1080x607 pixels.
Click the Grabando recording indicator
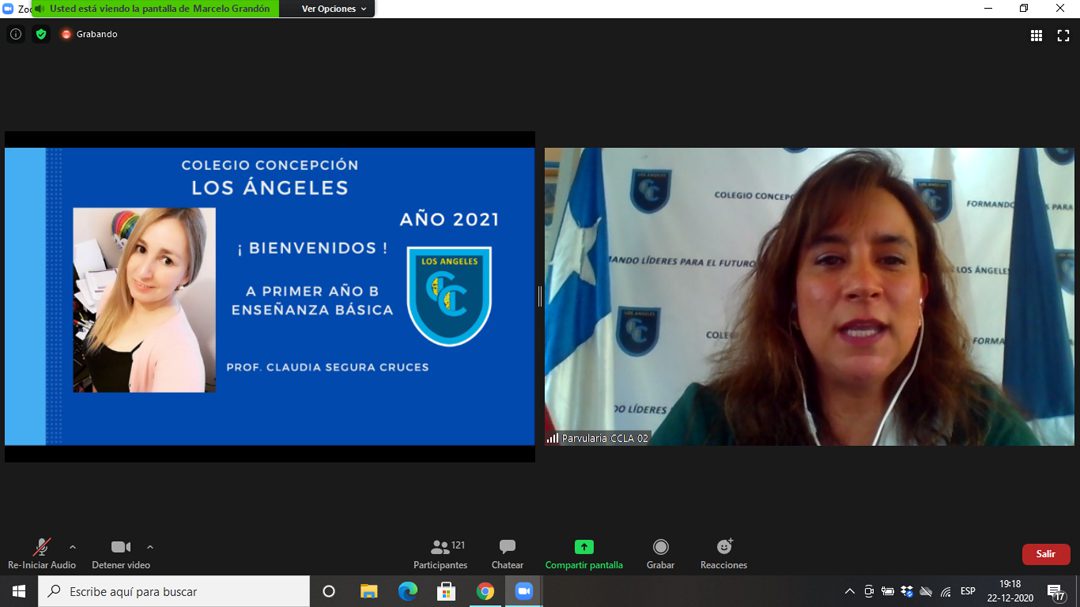point(89,34)
